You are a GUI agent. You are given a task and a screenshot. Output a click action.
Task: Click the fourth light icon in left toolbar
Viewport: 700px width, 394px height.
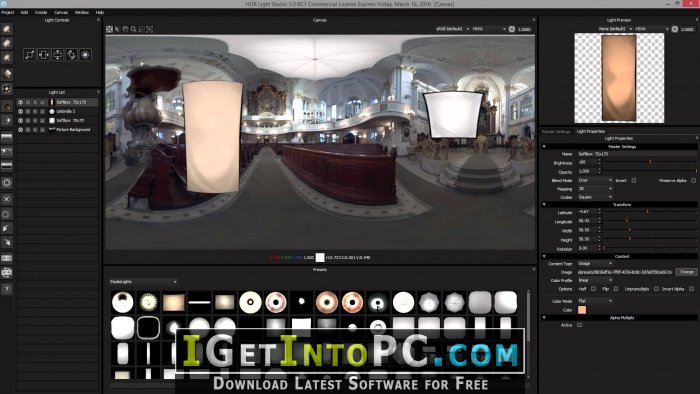(x=7, y=74)
